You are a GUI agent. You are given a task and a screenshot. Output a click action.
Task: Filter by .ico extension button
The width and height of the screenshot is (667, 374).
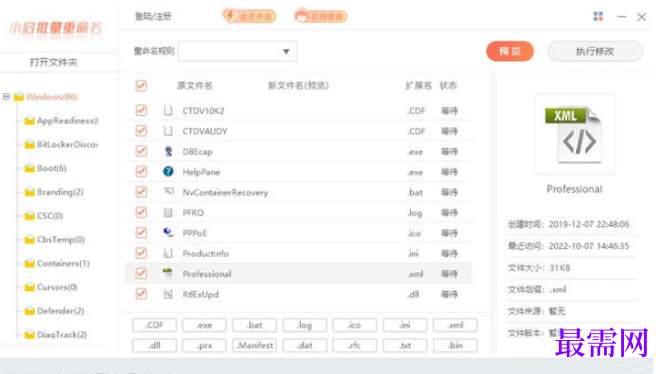point(354,325)
